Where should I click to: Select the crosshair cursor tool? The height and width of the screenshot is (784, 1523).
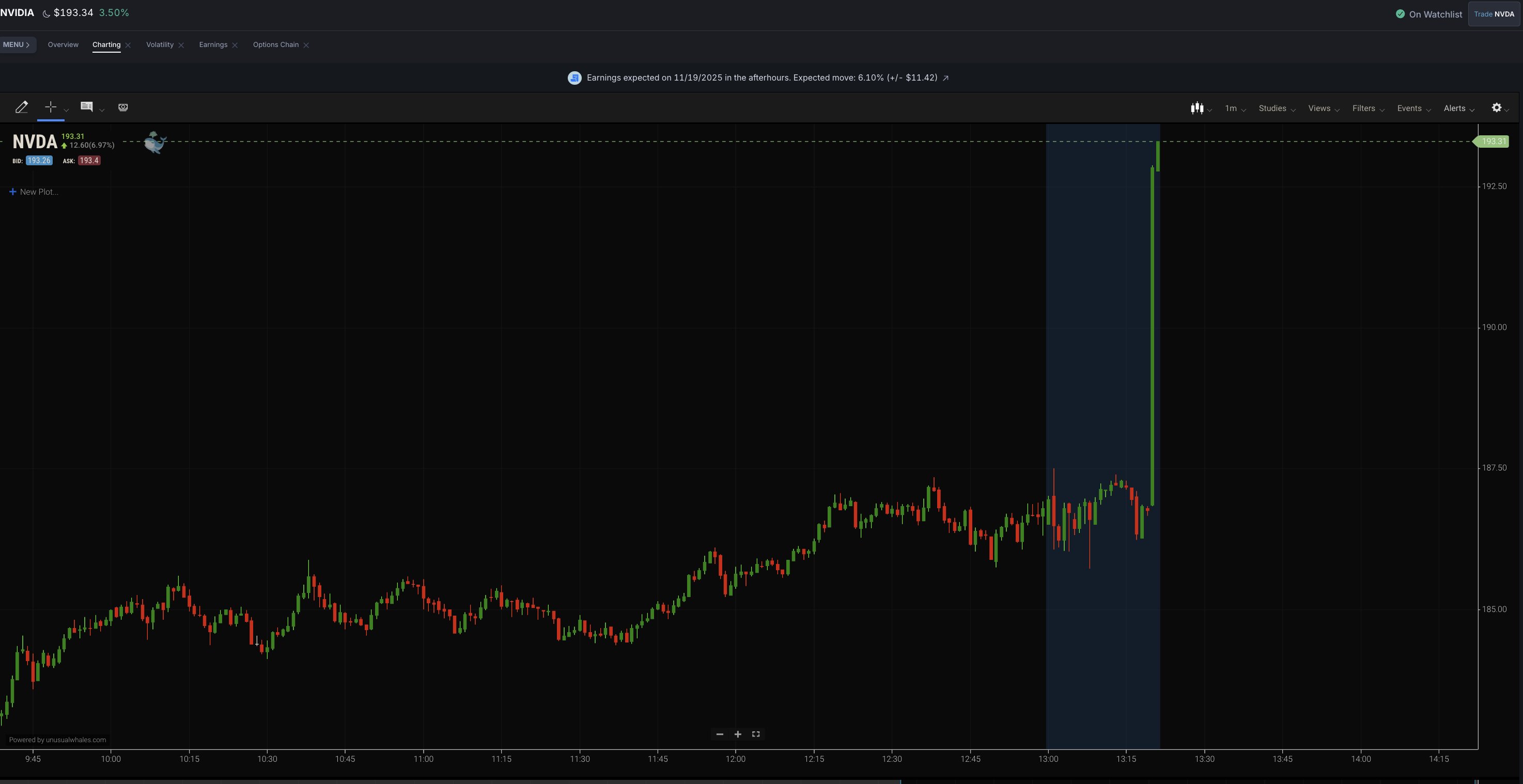pyautogui.click(x=51, y=107)
